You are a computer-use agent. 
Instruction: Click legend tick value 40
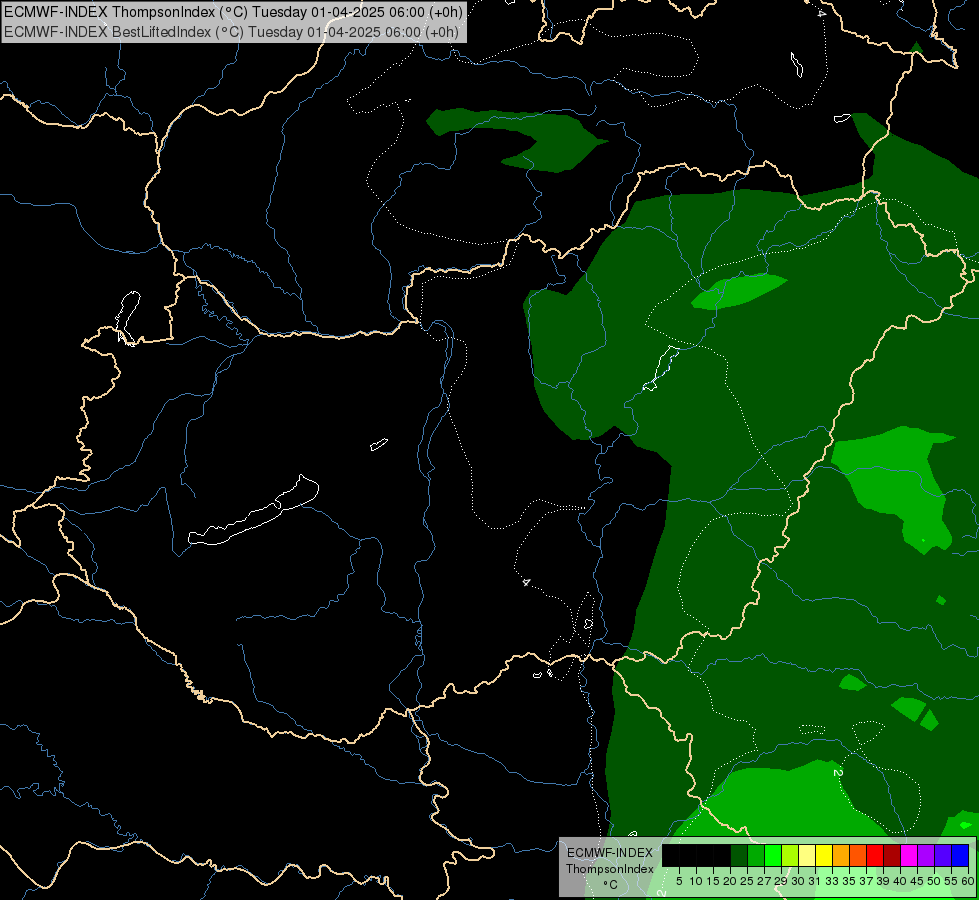pyautogui.click(x=900, y=881)
